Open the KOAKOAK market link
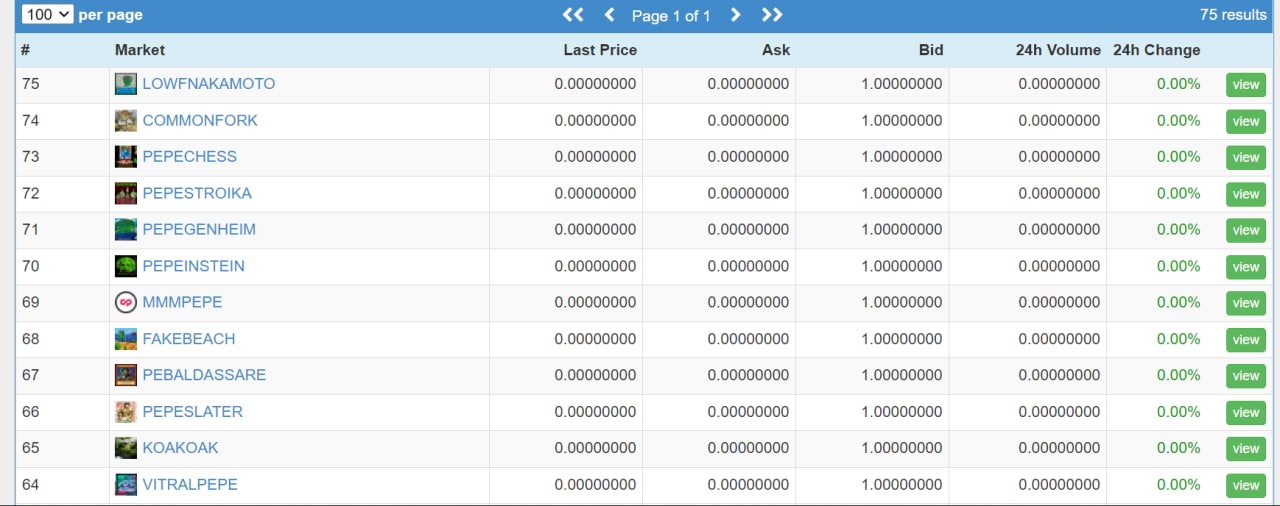 [x=181, y=447]
